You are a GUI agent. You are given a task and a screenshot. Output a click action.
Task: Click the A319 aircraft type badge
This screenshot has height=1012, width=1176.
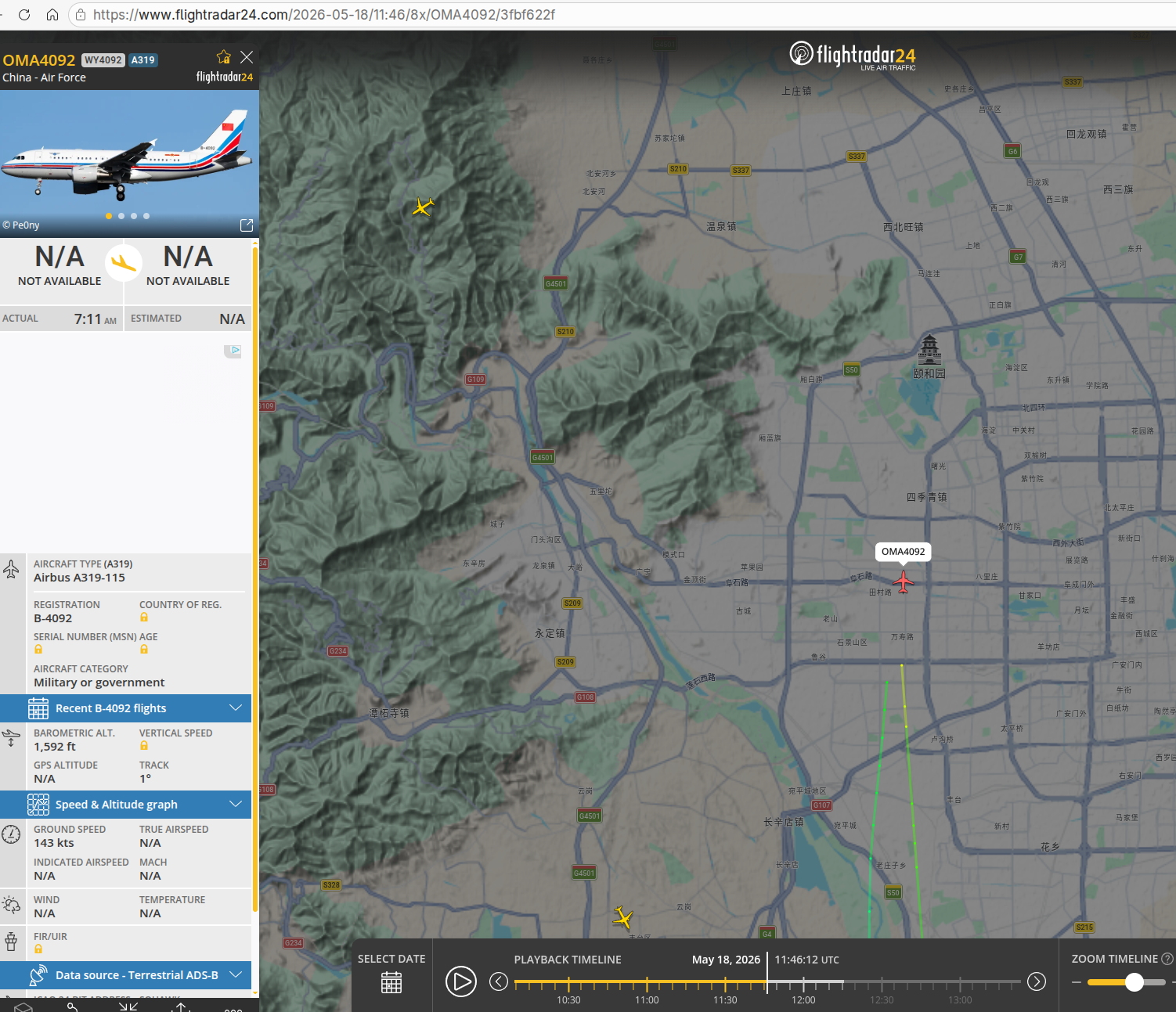coord(143,60)
